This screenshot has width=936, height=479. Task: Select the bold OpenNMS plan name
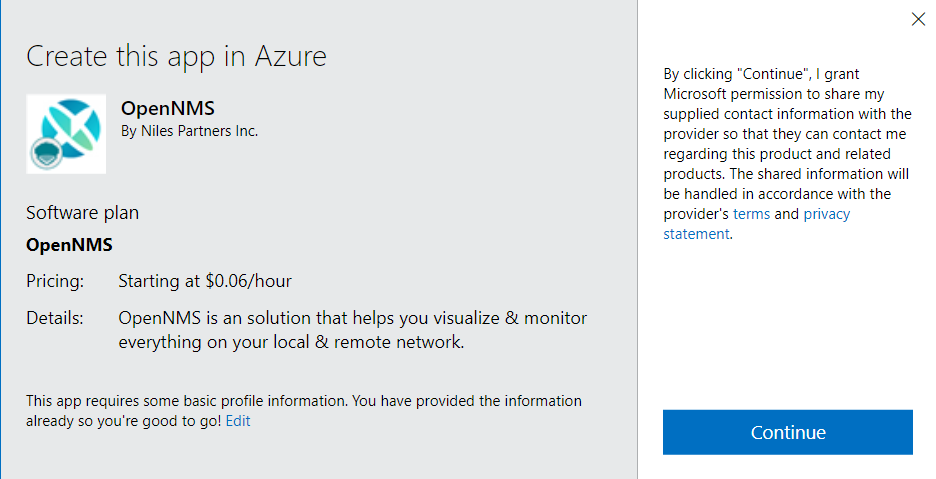click(x=69, y=245)
